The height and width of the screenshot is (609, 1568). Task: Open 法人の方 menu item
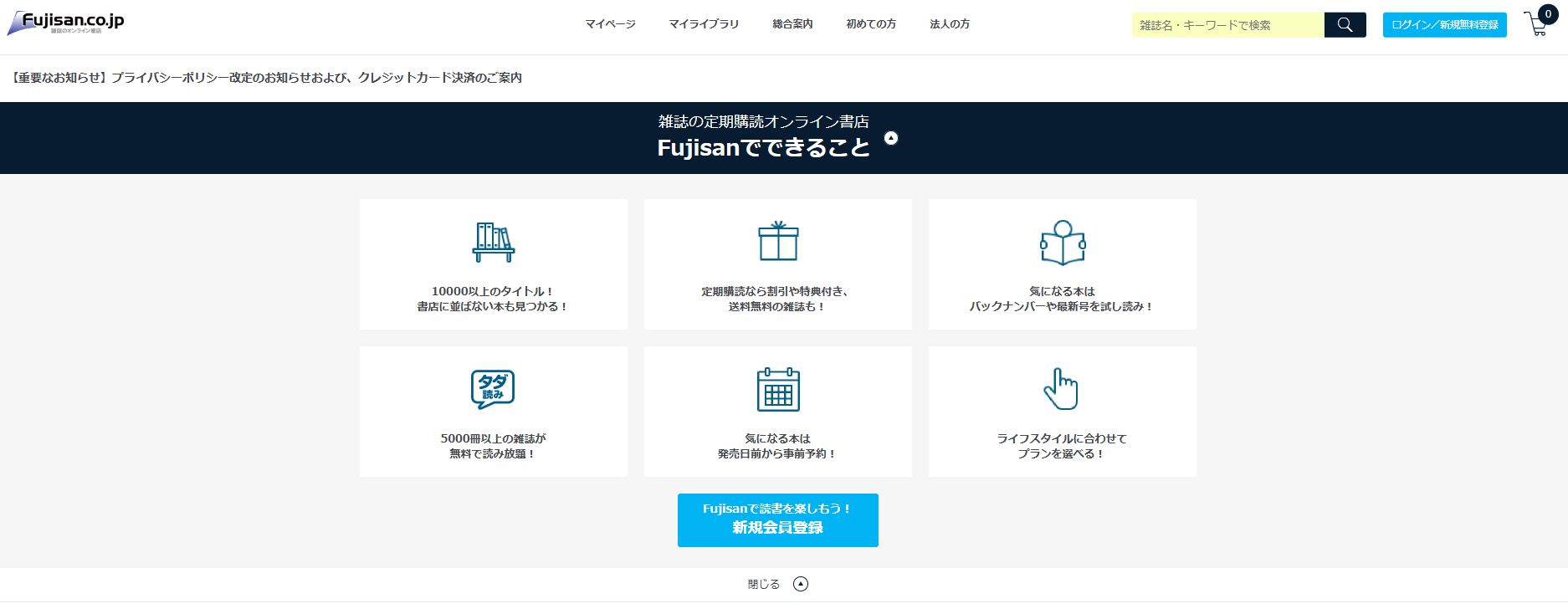coord(950,24)
